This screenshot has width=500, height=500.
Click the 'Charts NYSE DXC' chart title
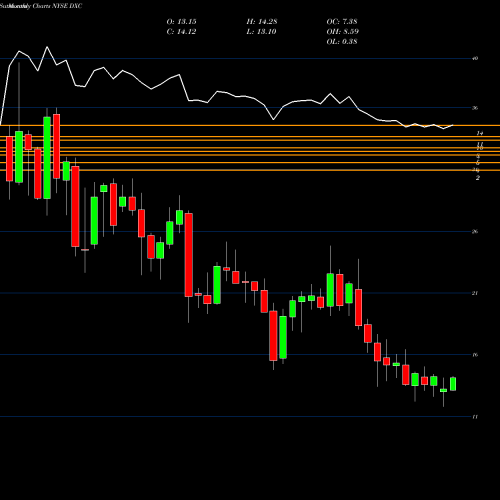pyautogui.click(x=57, y=6)
